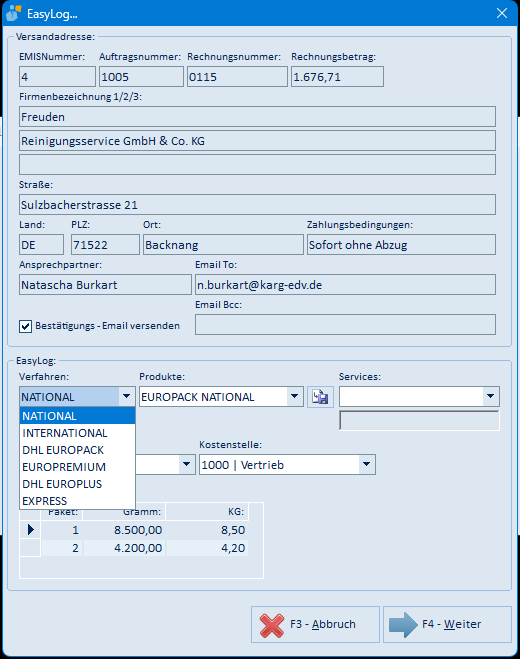Open the Kostenstelle dropdown arrow

(x=367, y=464)
